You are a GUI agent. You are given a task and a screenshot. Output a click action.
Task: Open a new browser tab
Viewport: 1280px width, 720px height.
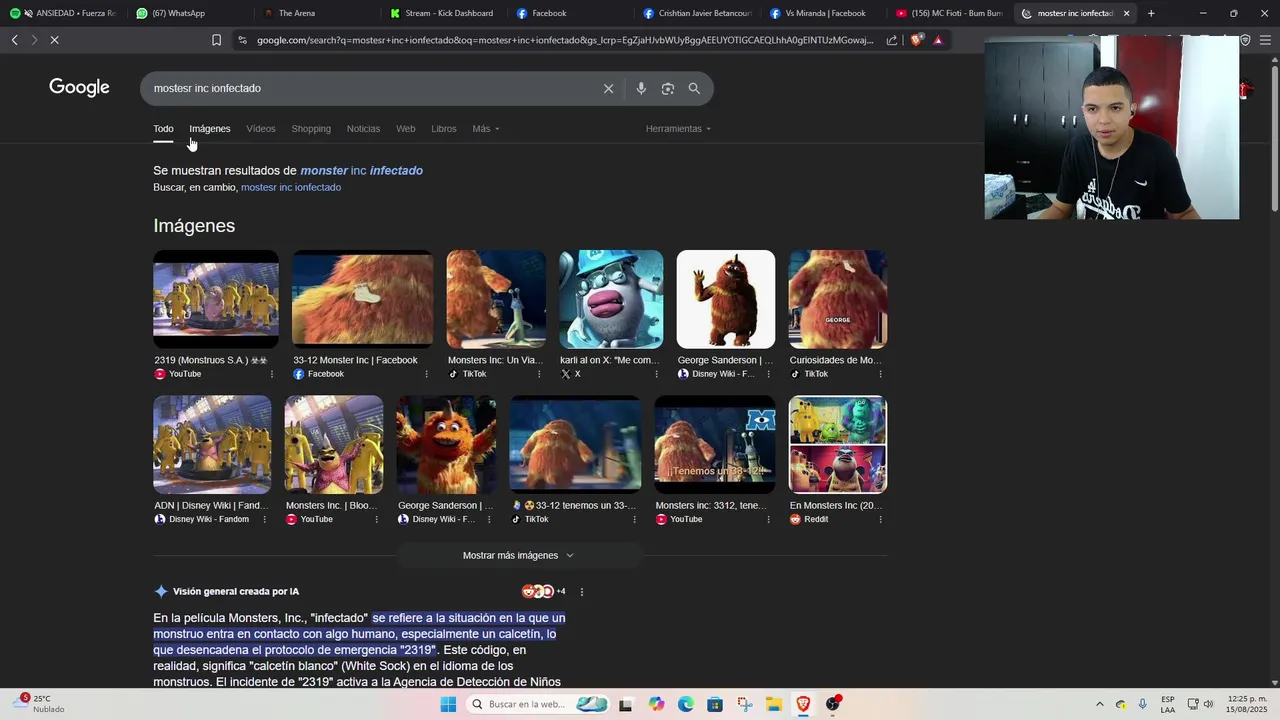tap(1151, 13)
